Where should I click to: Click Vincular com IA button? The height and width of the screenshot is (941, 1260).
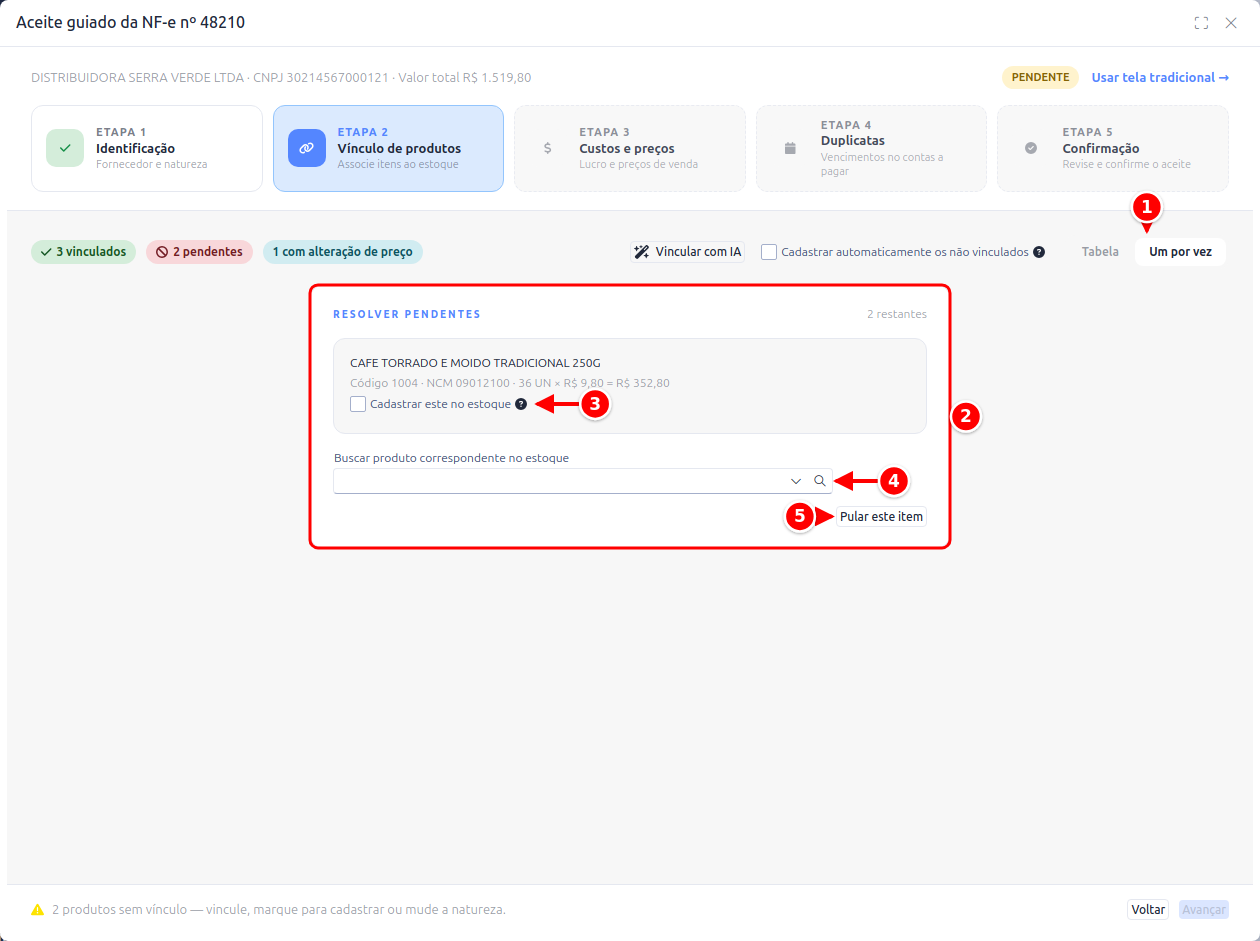(x=688, y=252)
